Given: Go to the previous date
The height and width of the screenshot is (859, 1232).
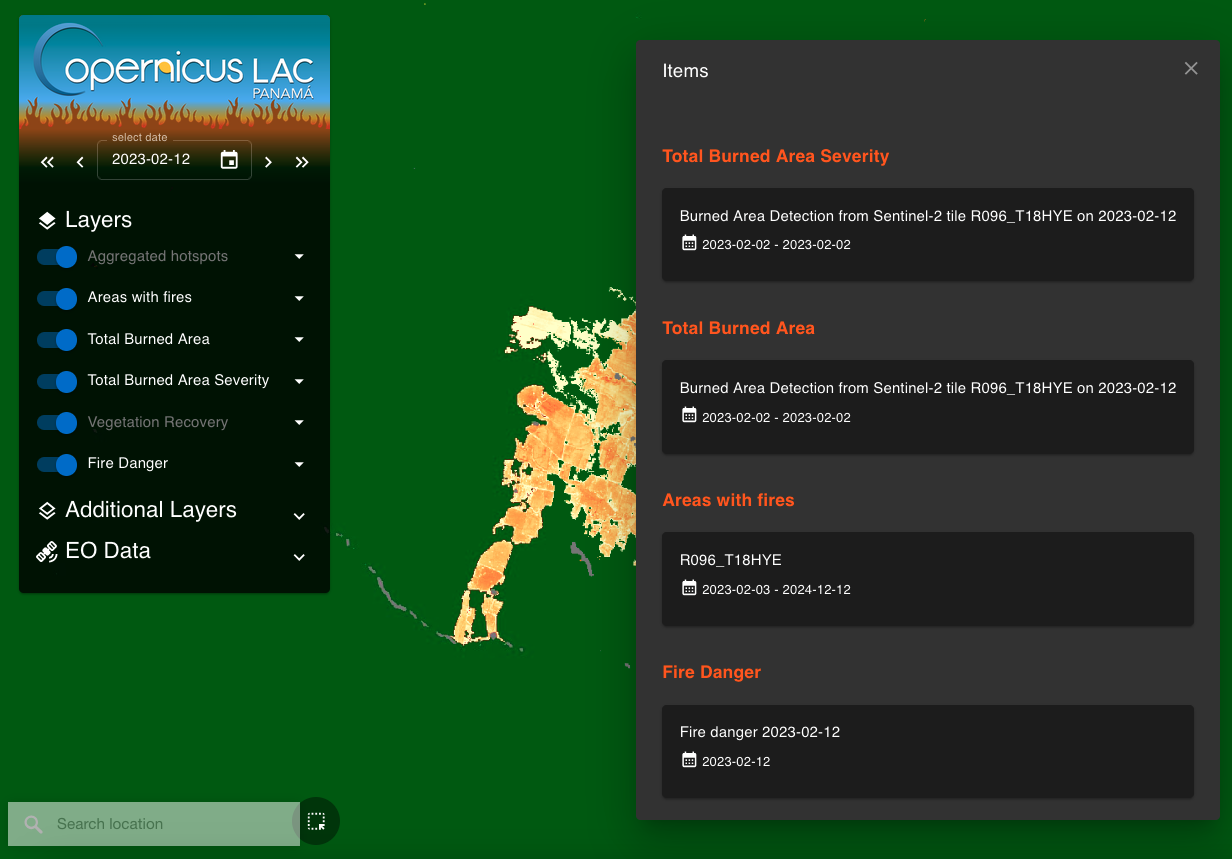Looking at the screenshot, I should 80,162.
